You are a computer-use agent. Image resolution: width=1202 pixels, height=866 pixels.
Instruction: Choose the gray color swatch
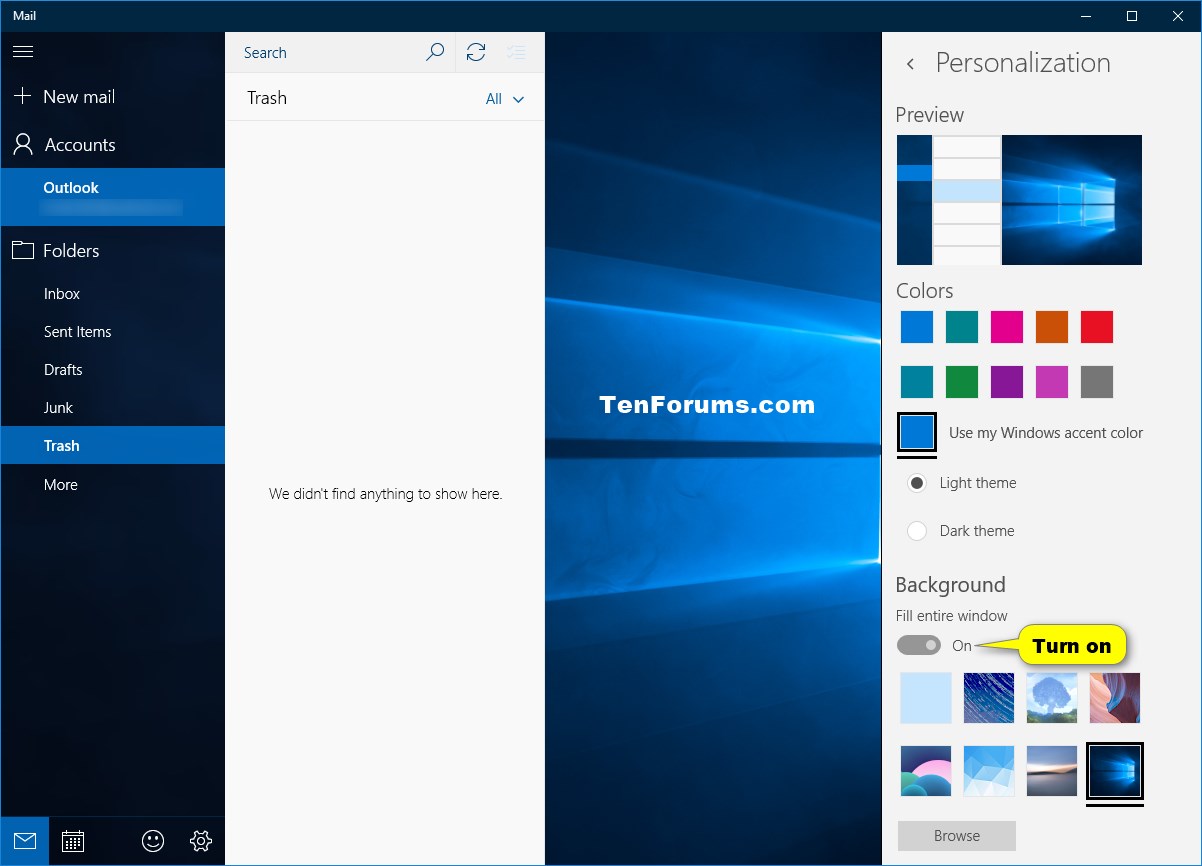[1097, 382]
